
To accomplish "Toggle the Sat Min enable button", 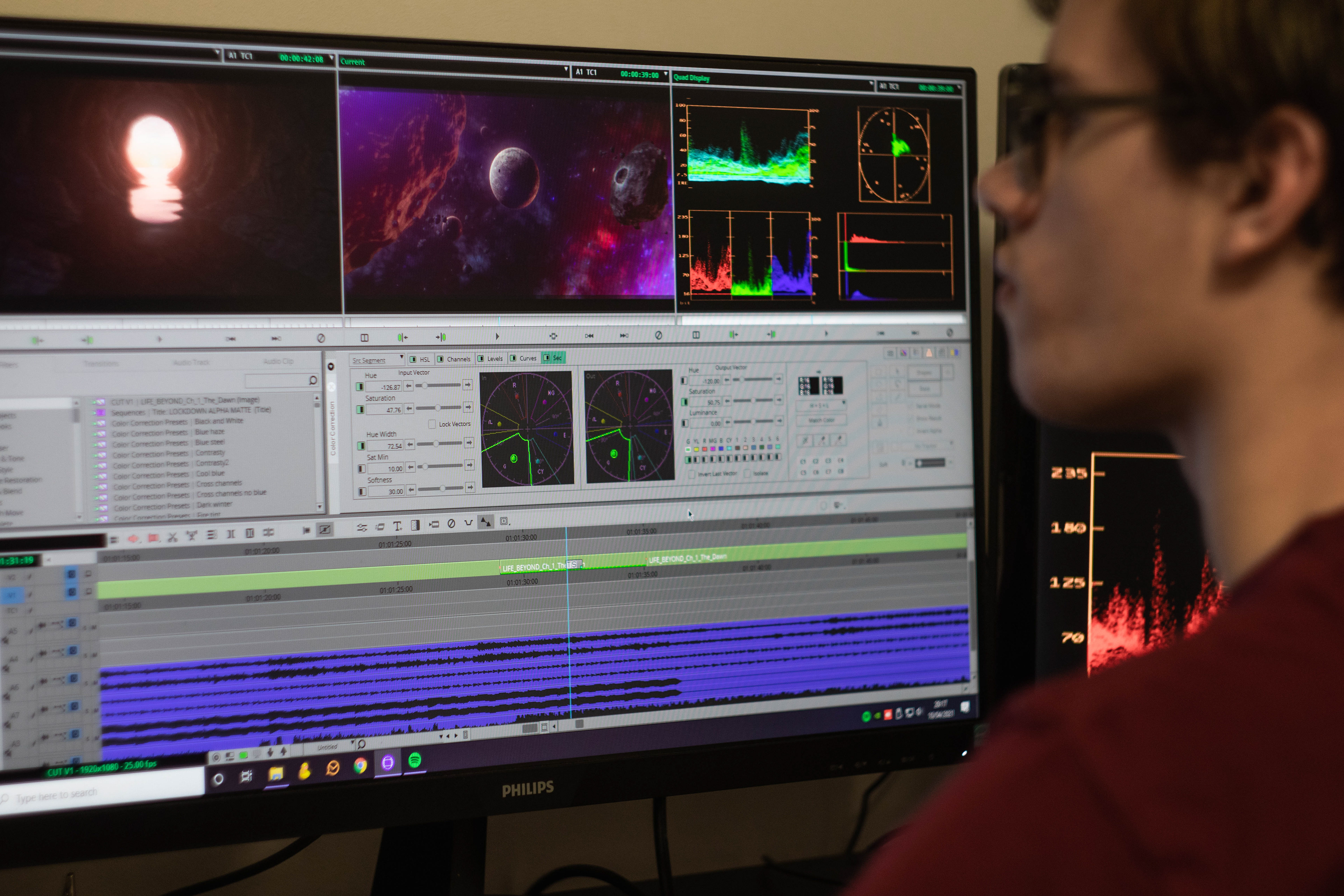I will point(362,469).
